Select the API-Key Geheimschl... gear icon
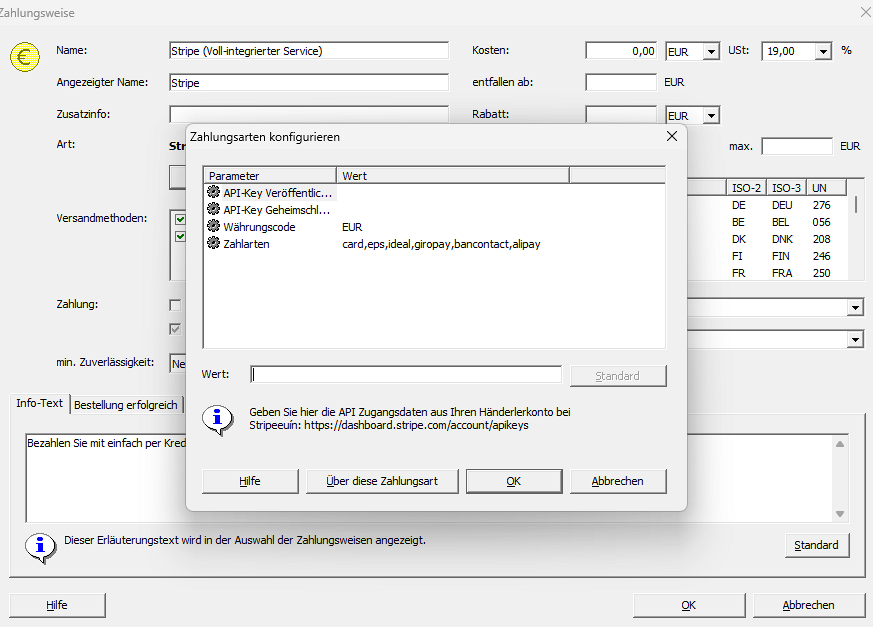The width and height of the screenshot is (873, 627). [x=213, y=209]
